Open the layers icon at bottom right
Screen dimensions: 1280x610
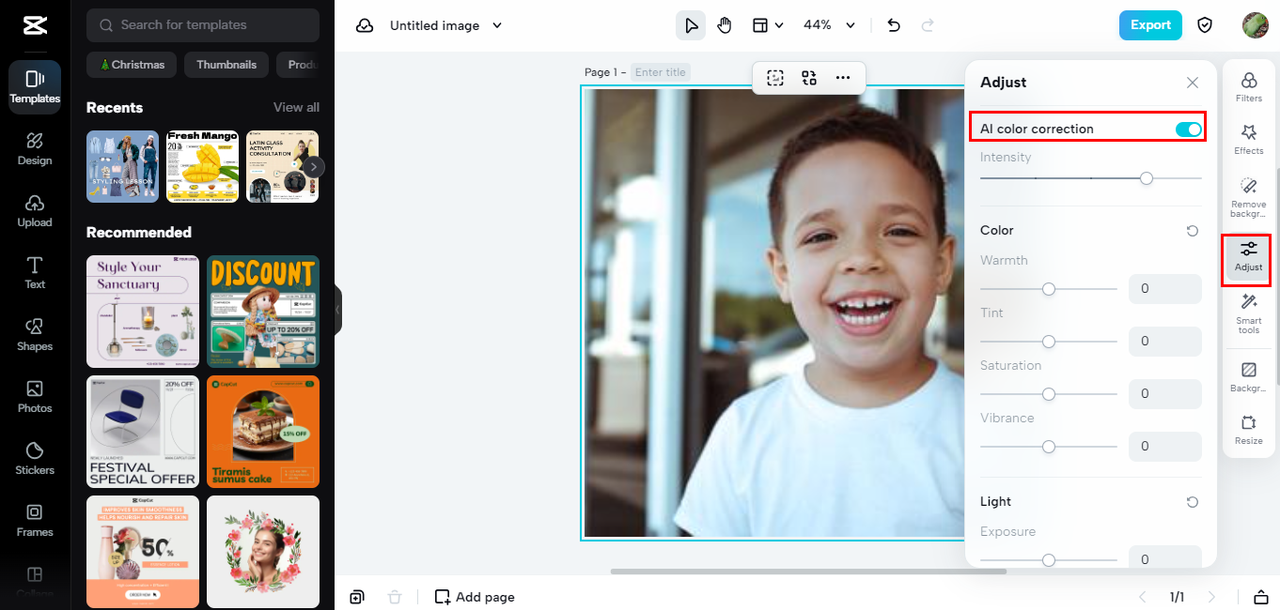(x=1260, y=597)
